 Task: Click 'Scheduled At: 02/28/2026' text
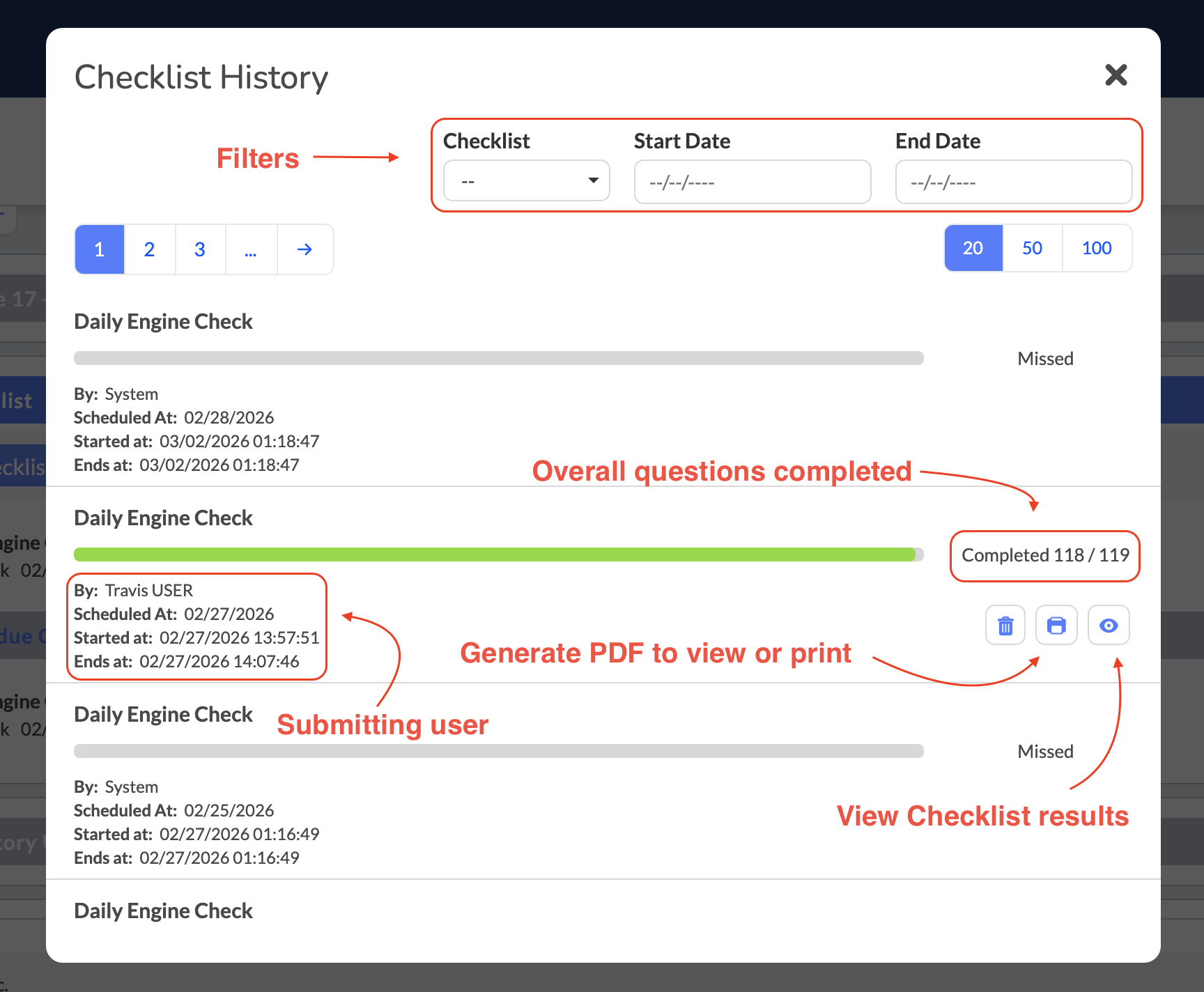tap(173, 418)
